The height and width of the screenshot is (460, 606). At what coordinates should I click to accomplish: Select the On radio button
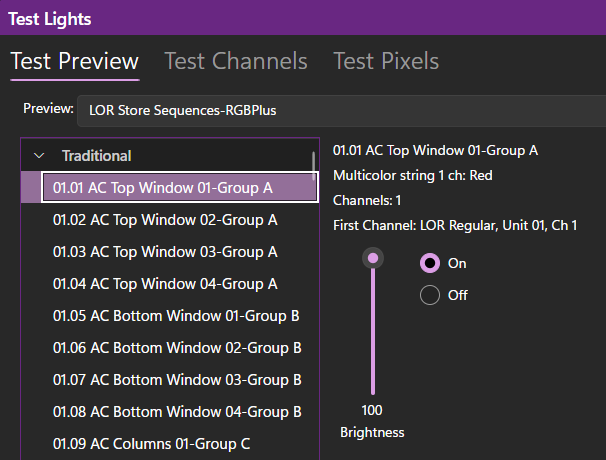(430, 263)
